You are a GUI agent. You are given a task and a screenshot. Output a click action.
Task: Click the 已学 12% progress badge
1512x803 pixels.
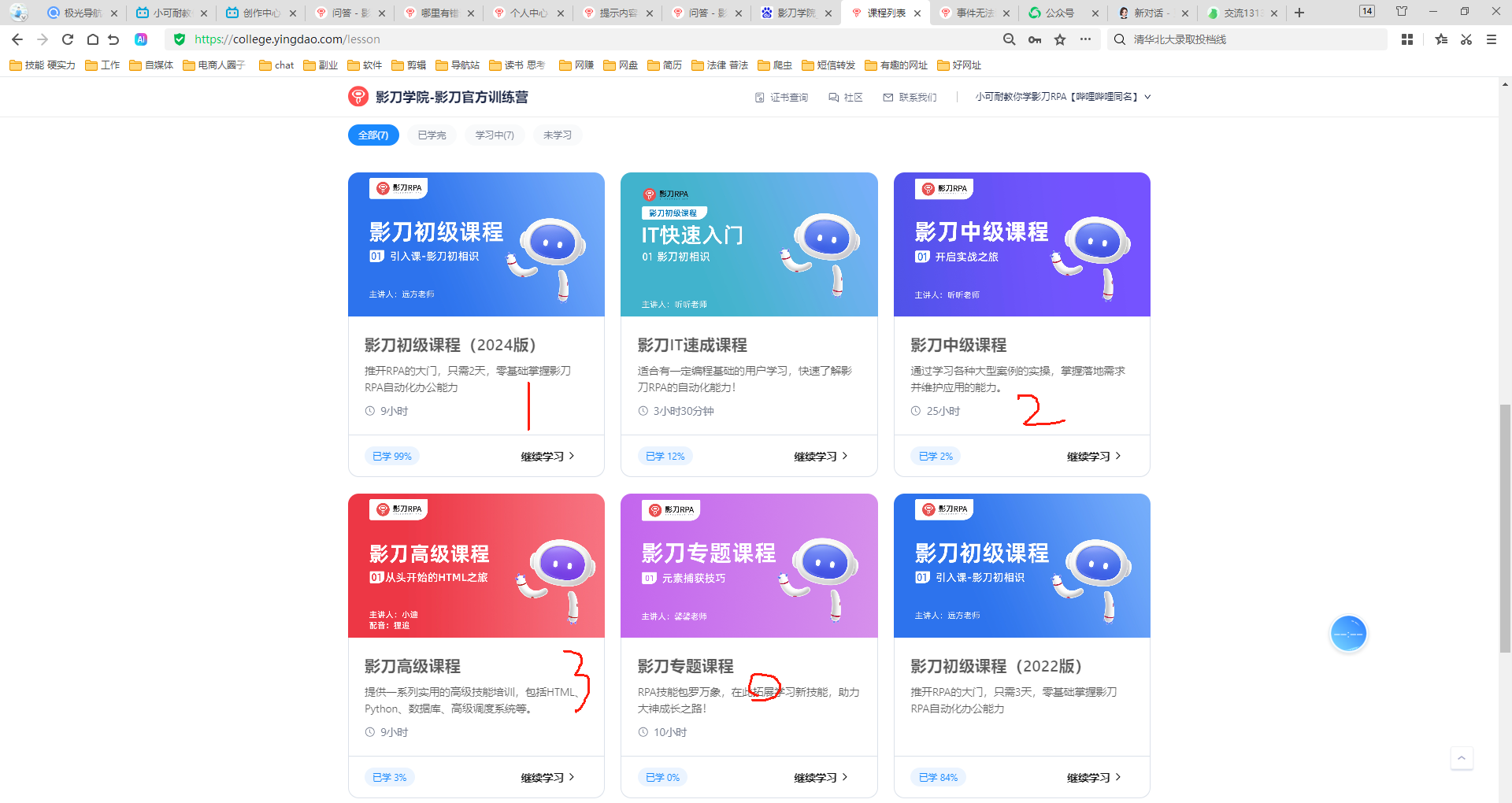click(x=665, y=457)
